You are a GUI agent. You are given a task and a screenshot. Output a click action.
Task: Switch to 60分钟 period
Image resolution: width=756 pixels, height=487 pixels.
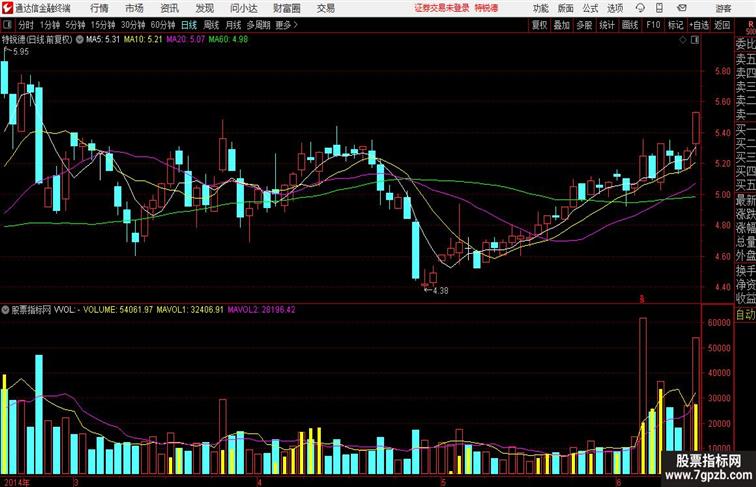pos(162,25)
